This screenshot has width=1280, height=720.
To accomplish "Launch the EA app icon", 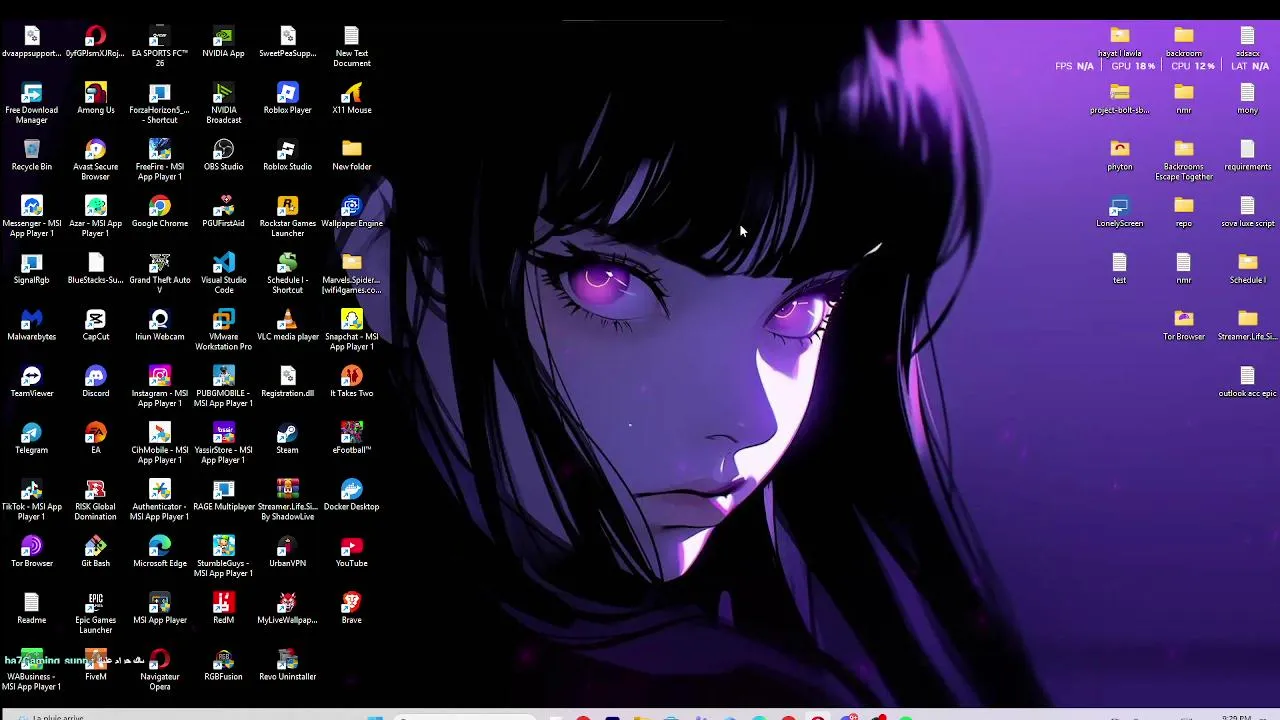I will pyautogui.click(x=96, y=440).
